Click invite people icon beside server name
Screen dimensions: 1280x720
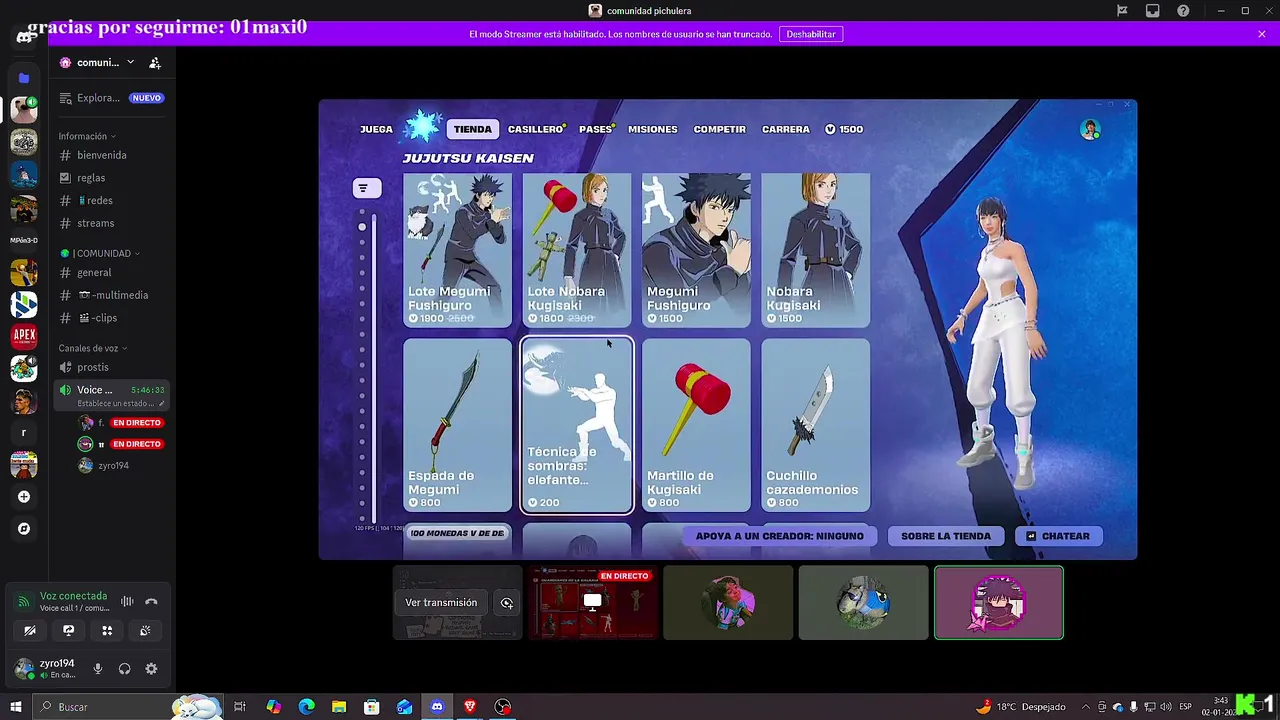(x=155, y=62)
